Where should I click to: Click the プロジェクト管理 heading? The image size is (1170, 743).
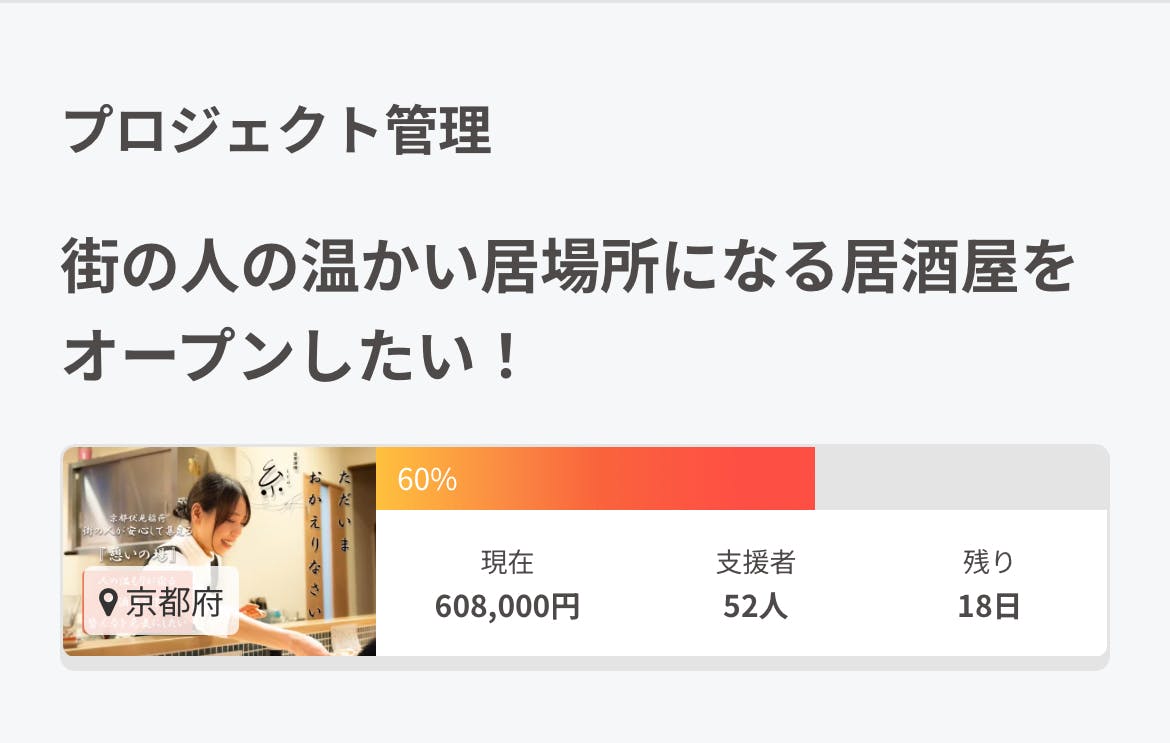tap(278, 131)
